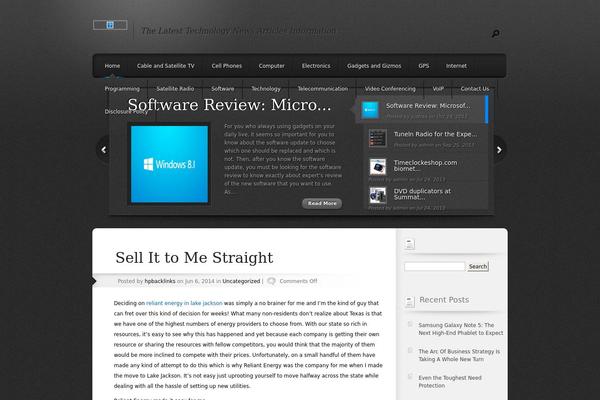The width and height of the screenshot is (600, 400).
Task: Focus the sidebar search text field
Action: click(435, 266)
